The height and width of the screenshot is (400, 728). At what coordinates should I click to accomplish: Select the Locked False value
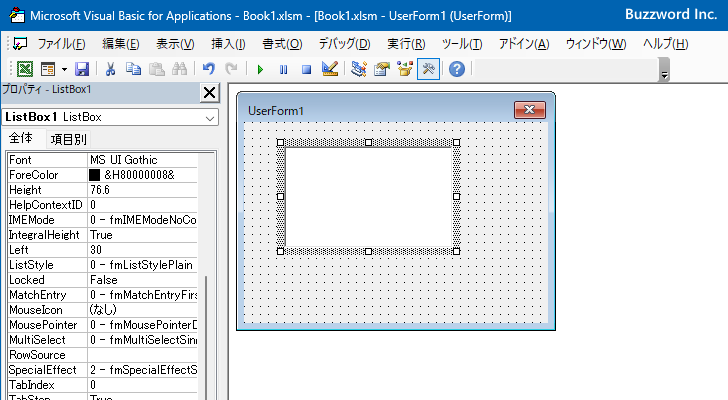[x=143, y=280]
